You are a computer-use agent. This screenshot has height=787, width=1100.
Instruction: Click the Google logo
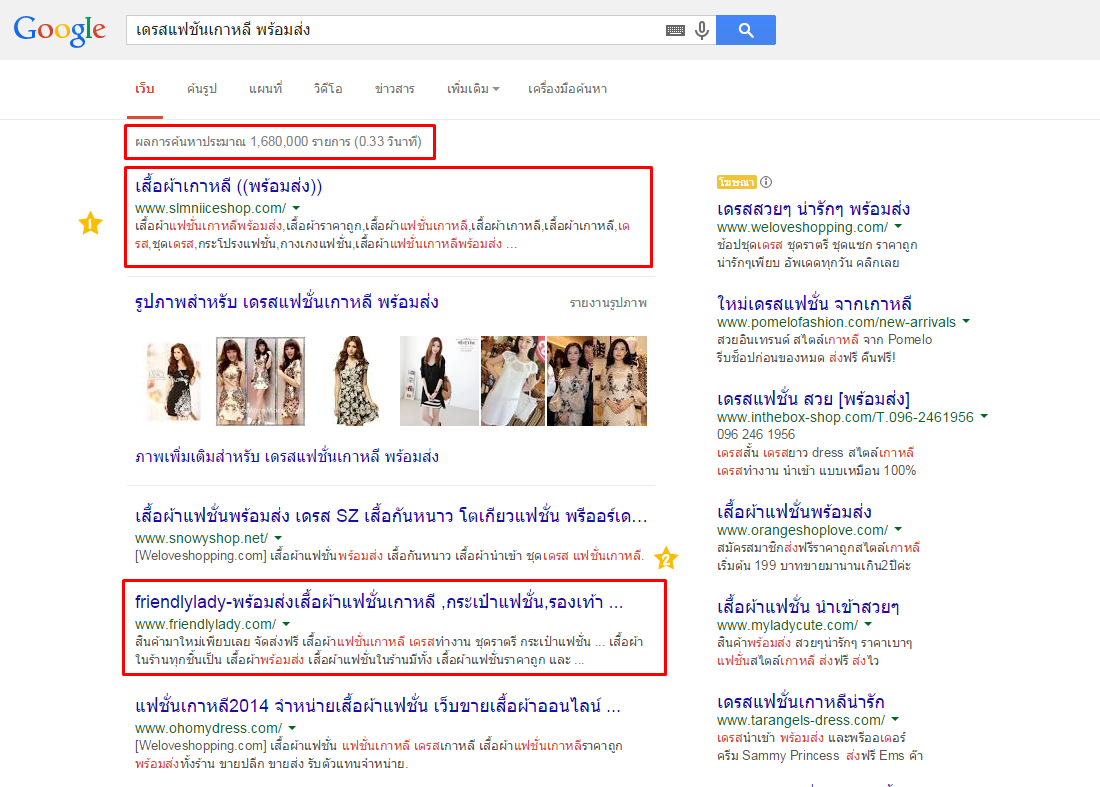(59, 30)
